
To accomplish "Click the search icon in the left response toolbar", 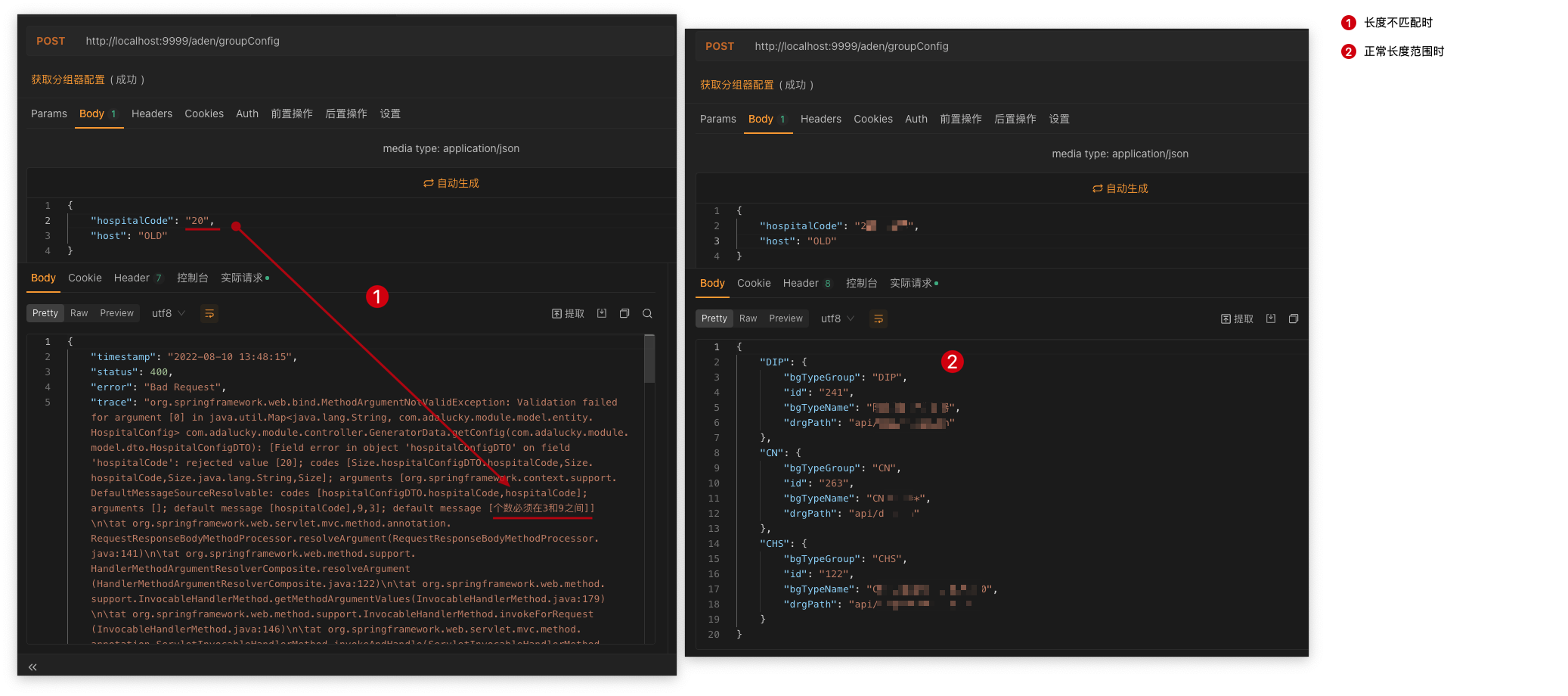I will coord(647,313).
